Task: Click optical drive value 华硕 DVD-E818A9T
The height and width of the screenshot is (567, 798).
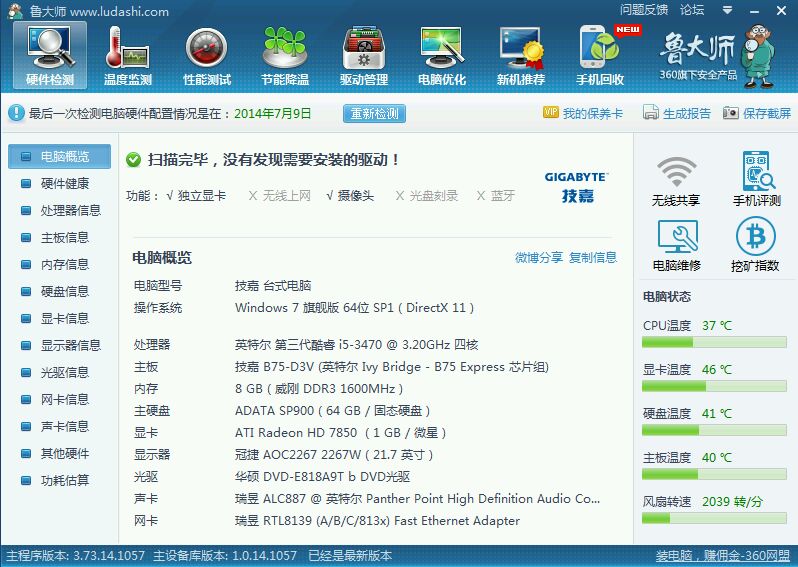Action: pos(322,477)
